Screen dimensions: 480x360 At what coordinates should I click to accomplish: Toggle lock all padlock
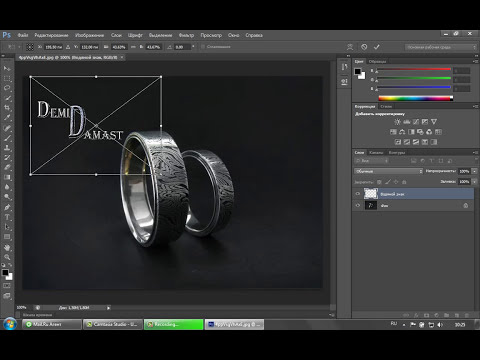(404, 182)
